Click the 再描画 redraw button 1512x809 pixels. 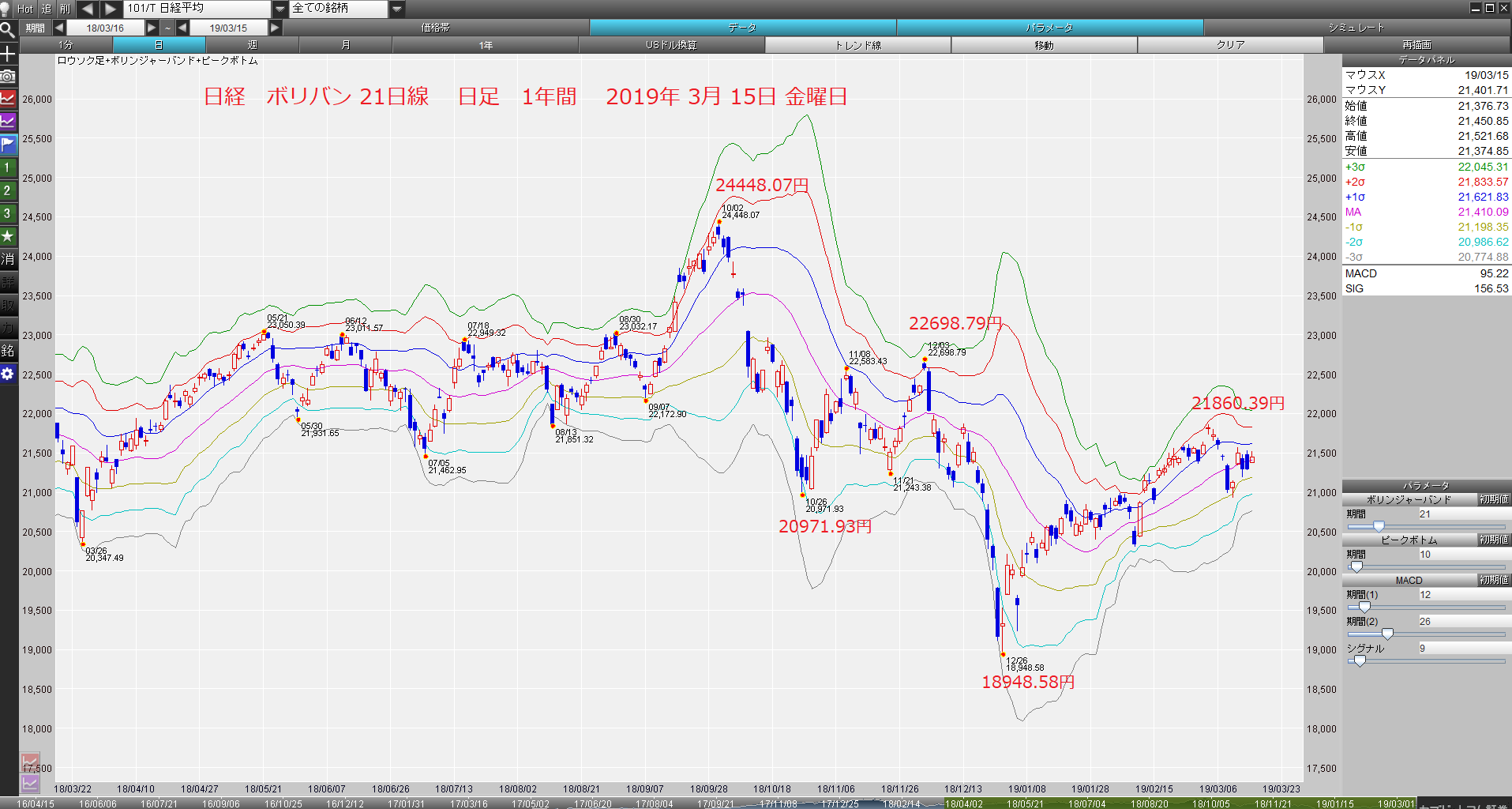point(1417,45)
